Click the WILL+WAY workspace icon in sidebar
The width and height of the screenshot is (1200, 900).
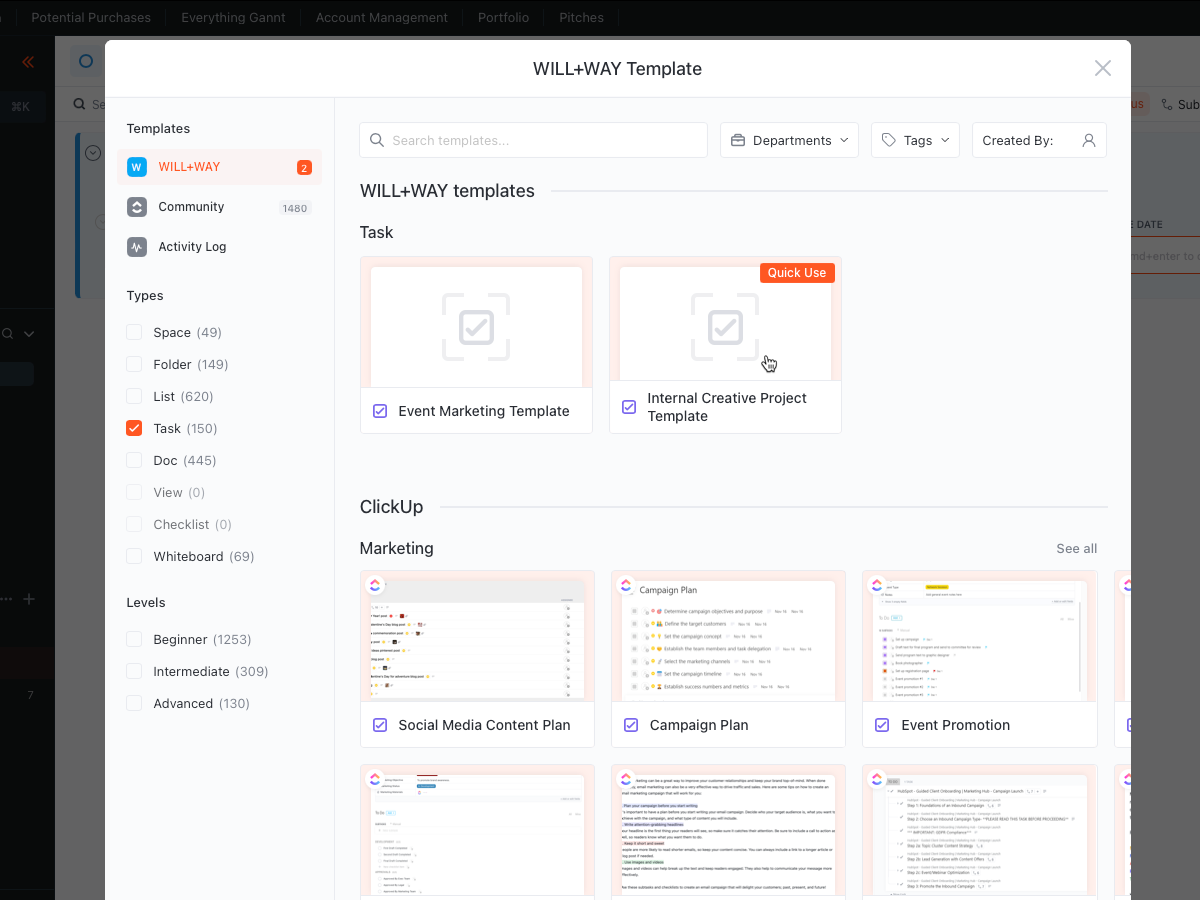tap(137, 167)
